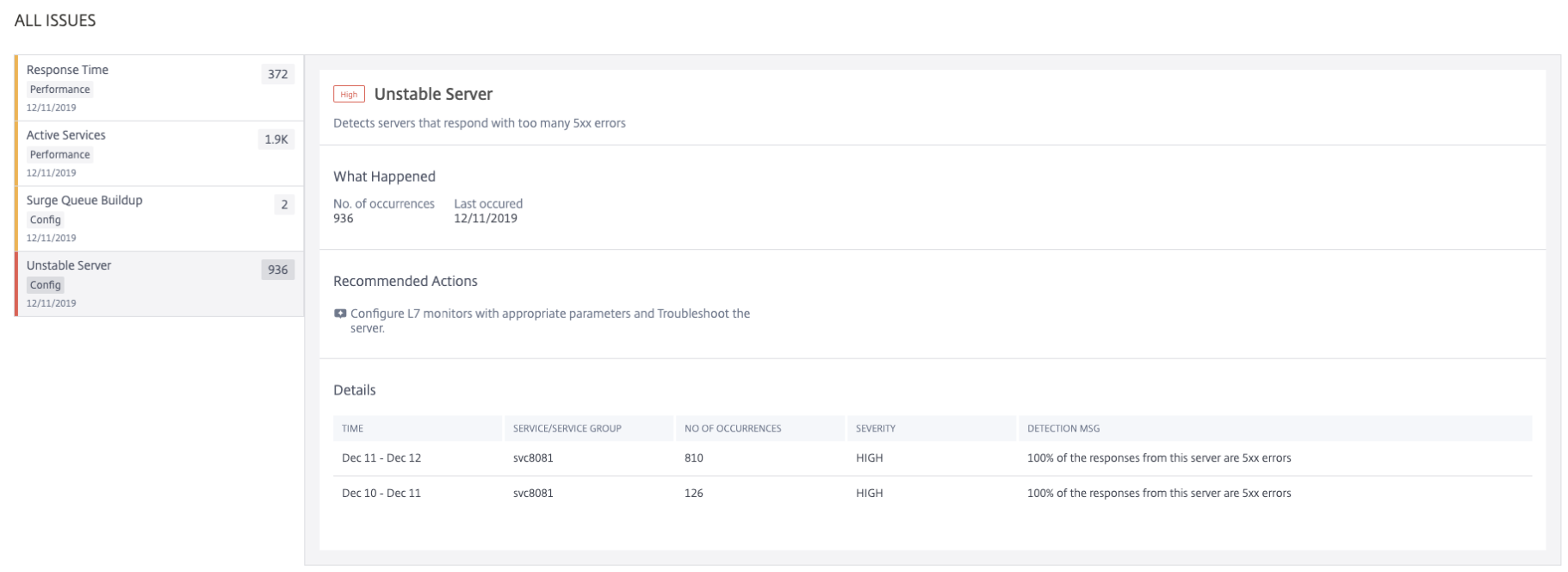Click the 'Detects servers that respond' description

coord(480,123)
